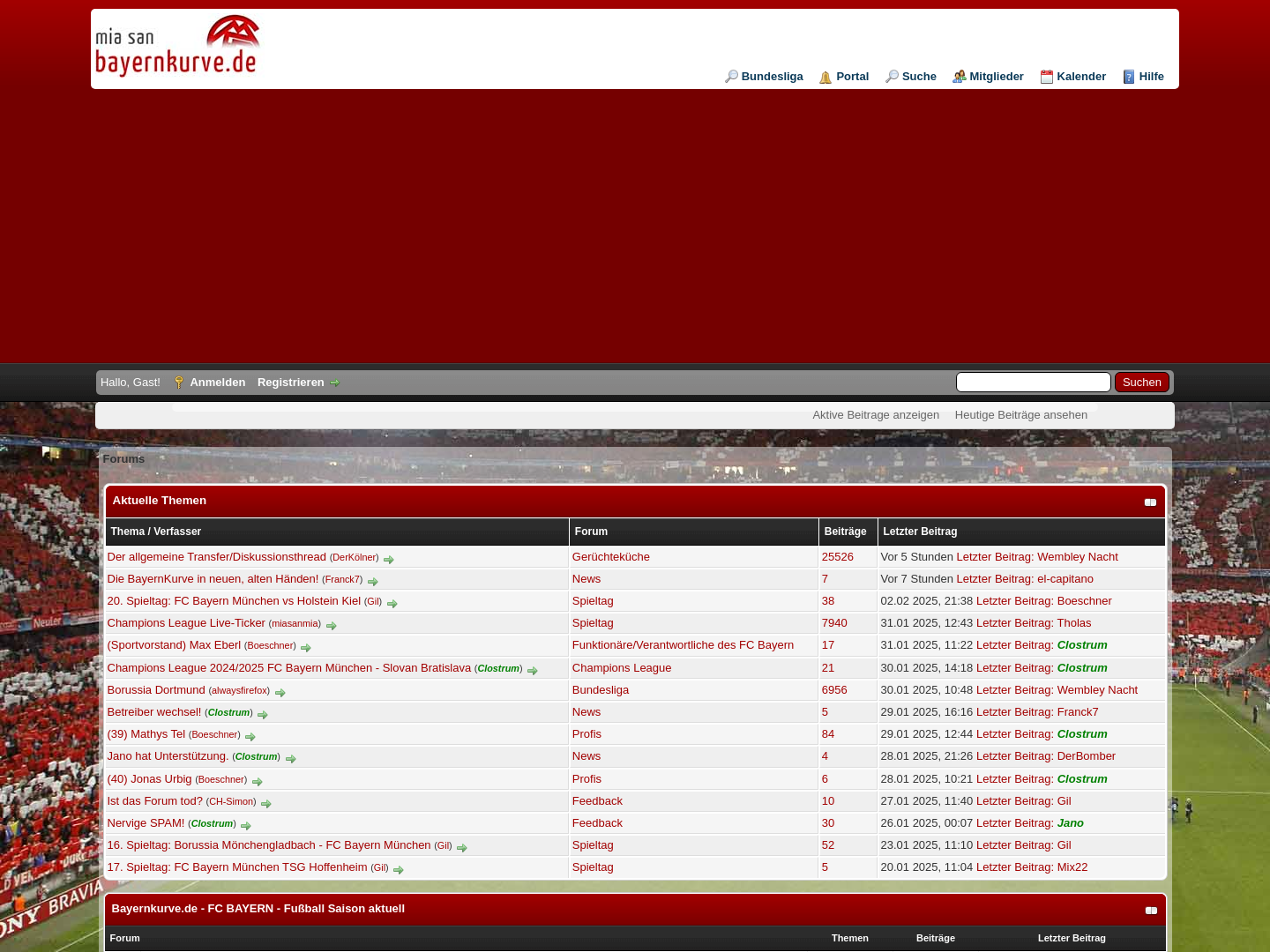
Task: Click arrow icon beside (40) Jonas Urbig thread
Action: 257,782
